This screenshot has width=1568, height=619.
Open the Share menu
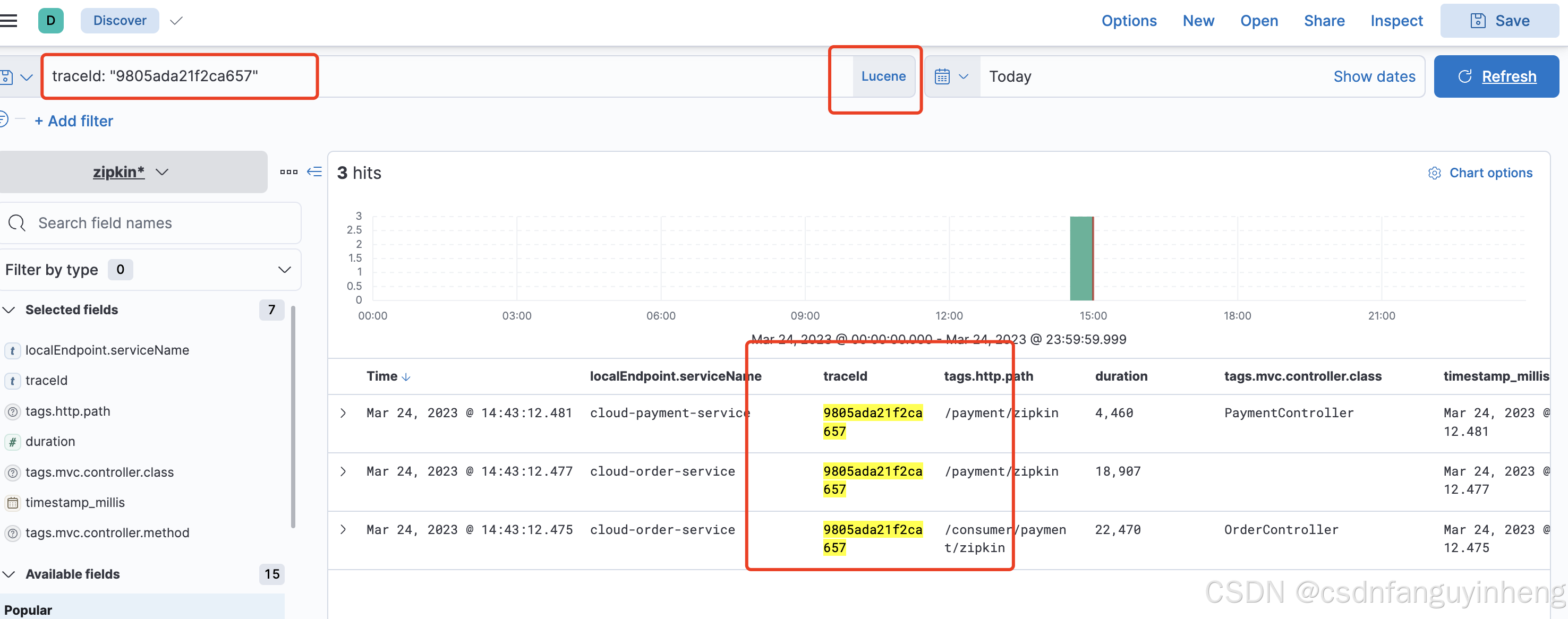click(1324, 21)
